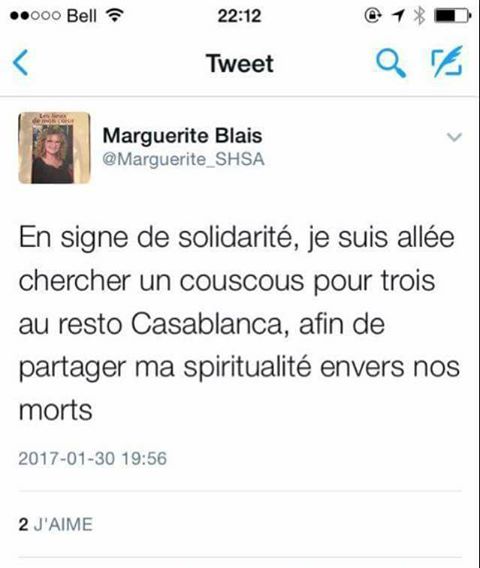480x568 pixels.
Task: Tap the rotation lock status icon
Action: [x=373, y=16]
